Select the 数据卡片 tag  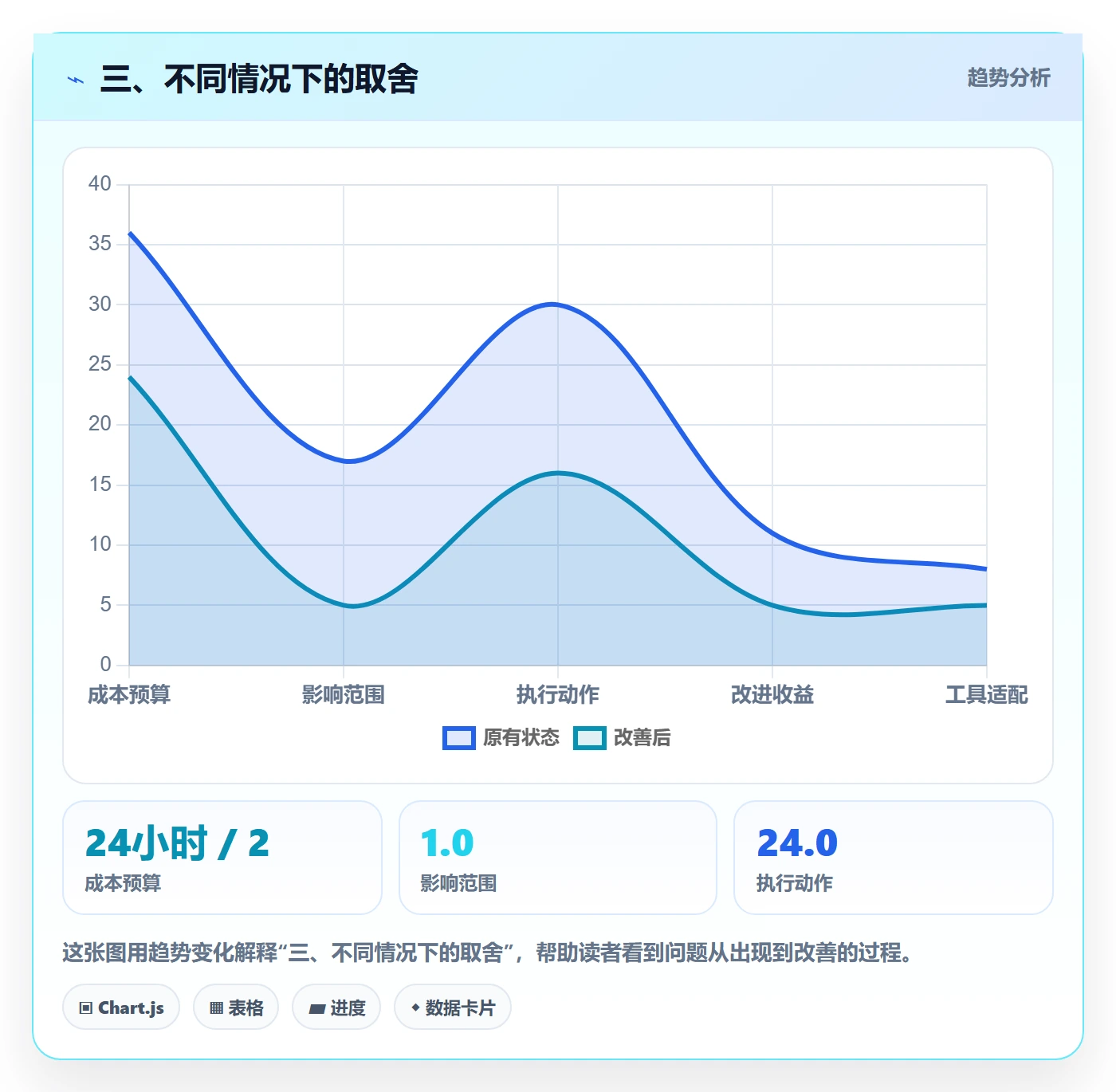click(x=453, y=1008)
